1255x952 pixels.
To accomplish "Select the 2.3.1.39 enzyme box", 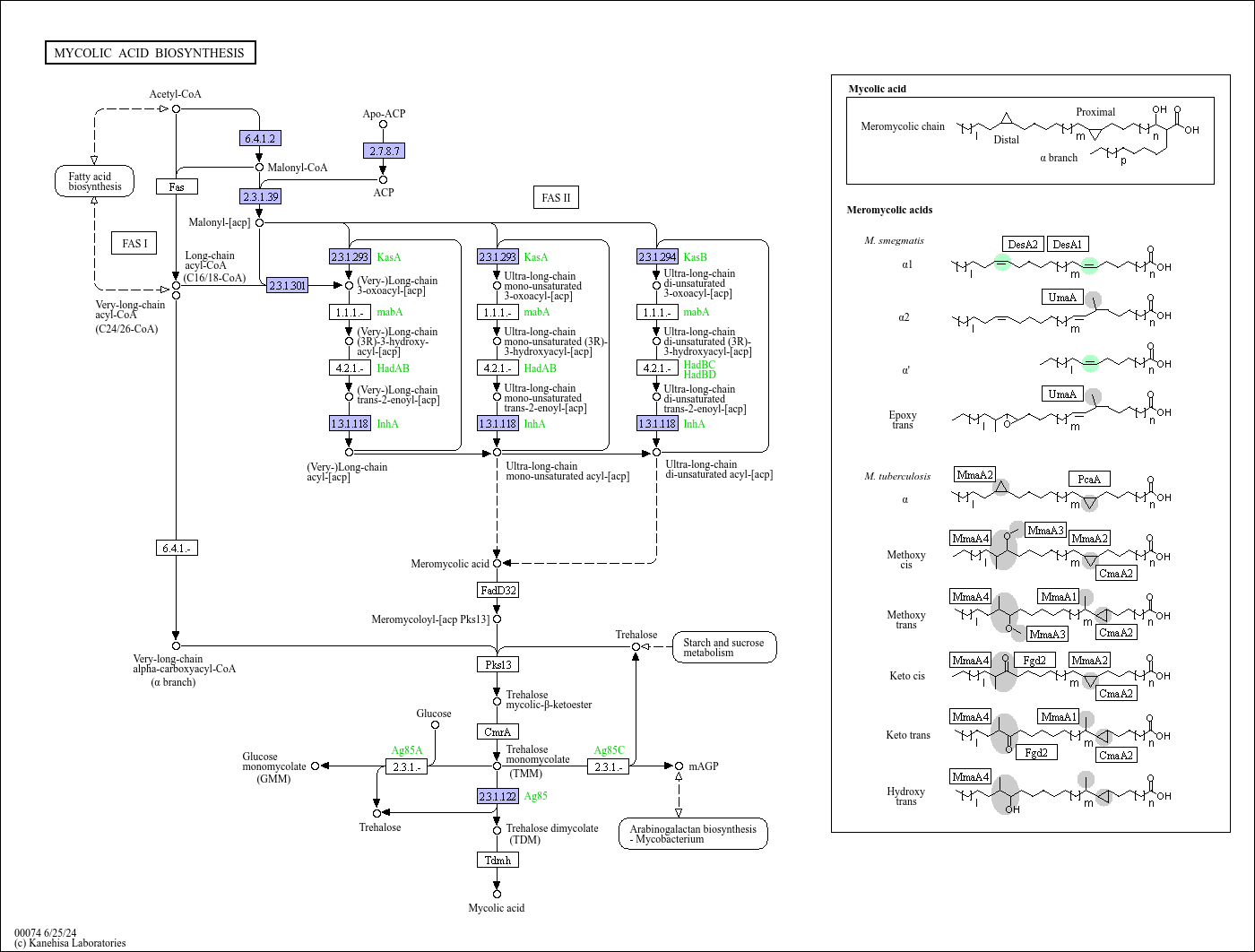I will point(261,196).
